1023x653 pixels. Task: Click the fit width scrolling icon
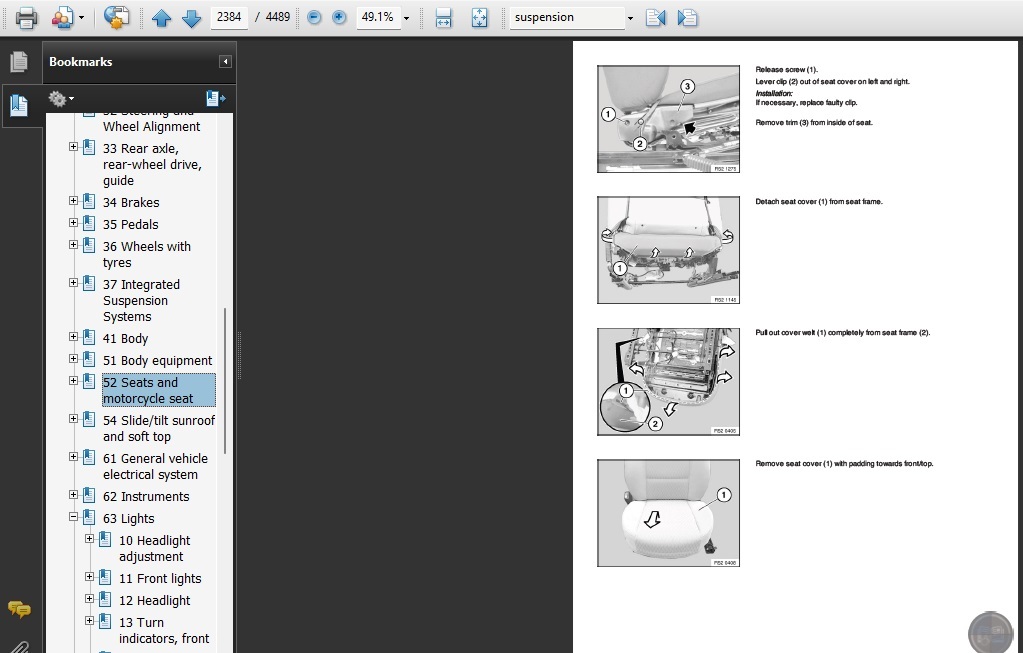tap(443, 18)
